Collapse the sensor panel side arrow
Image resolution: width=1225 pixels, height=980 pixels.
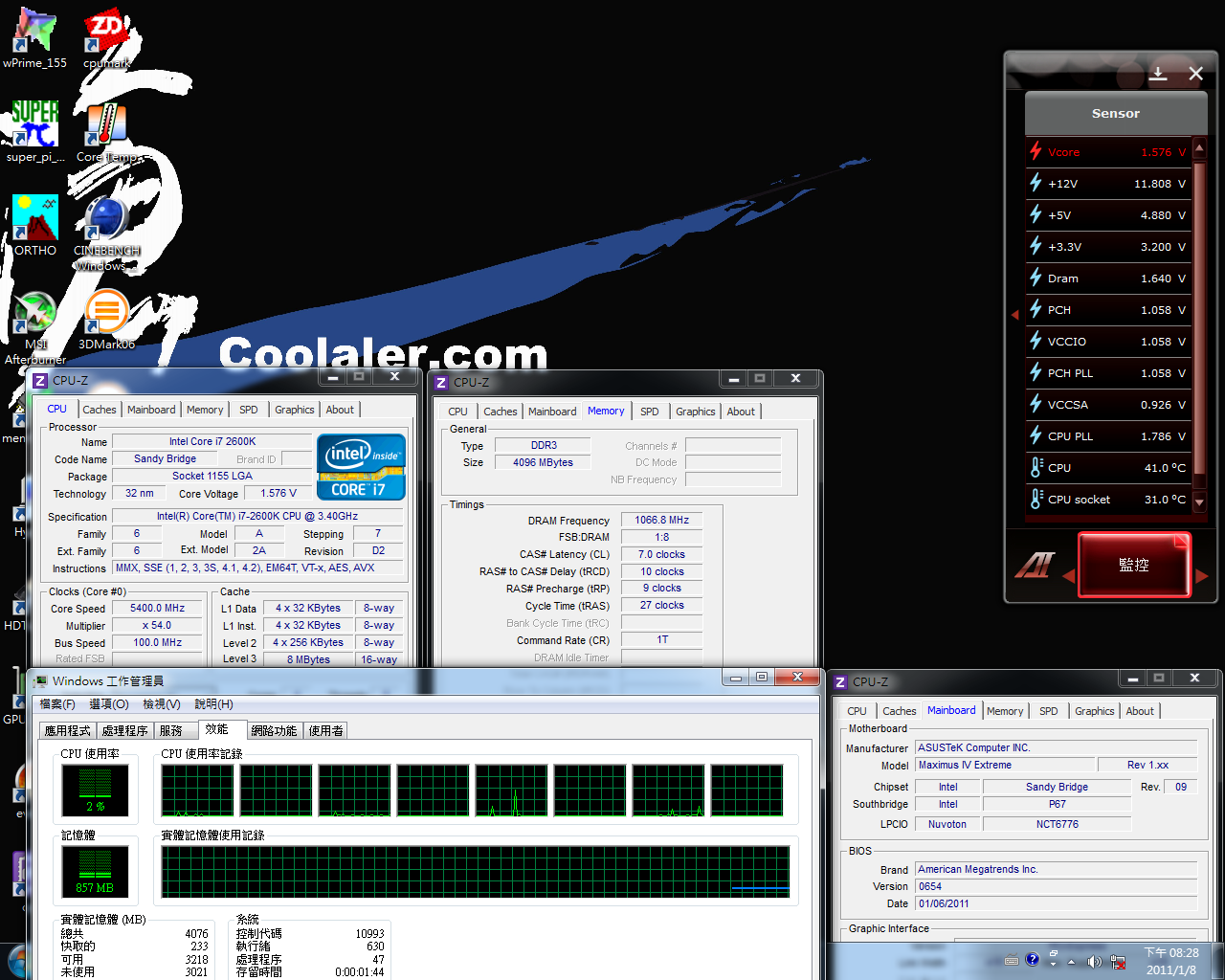pyautogui.click(x=1015, y=314)
